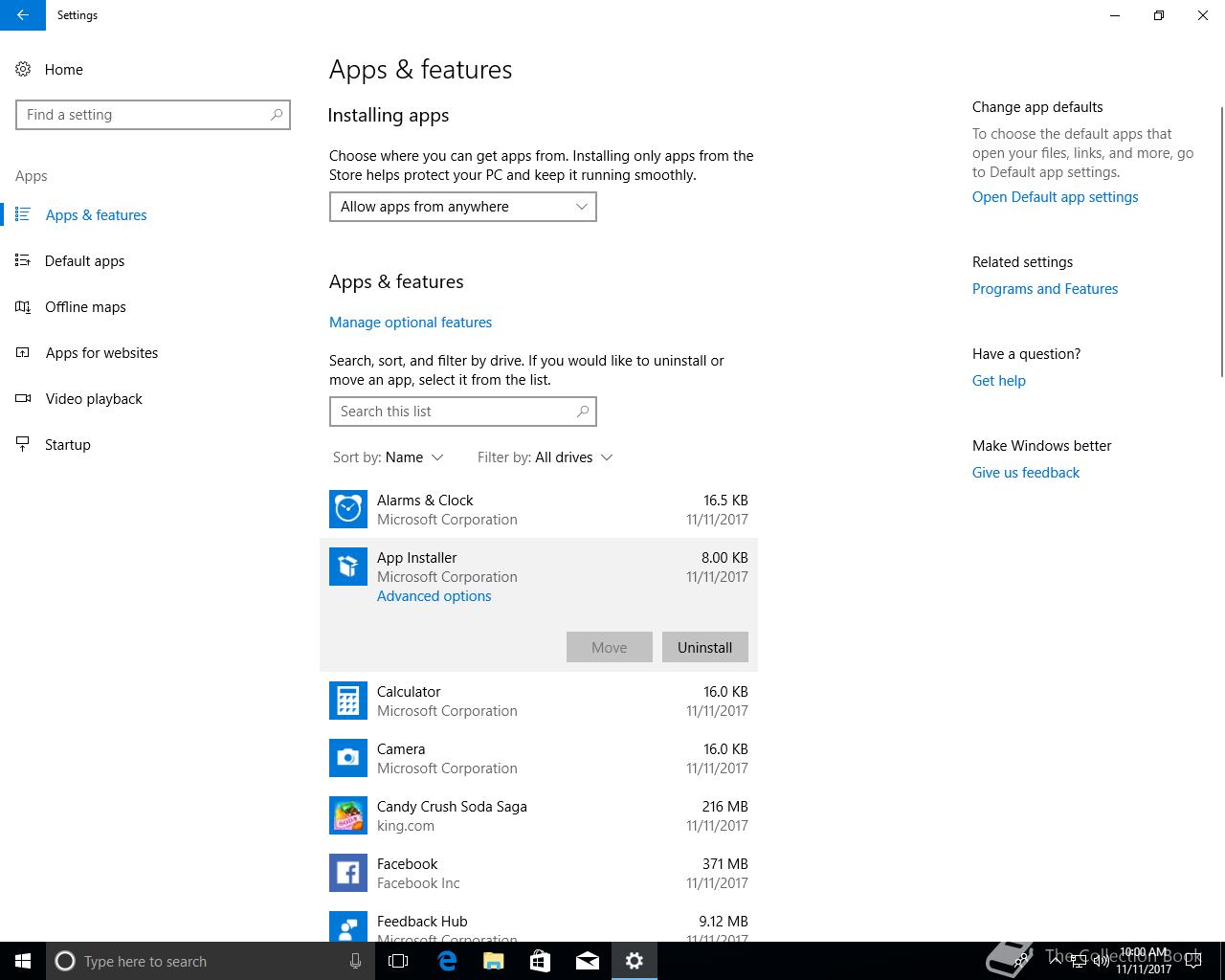
Task: Open the Store from the taskbar
Action: [x=540, y=961]
